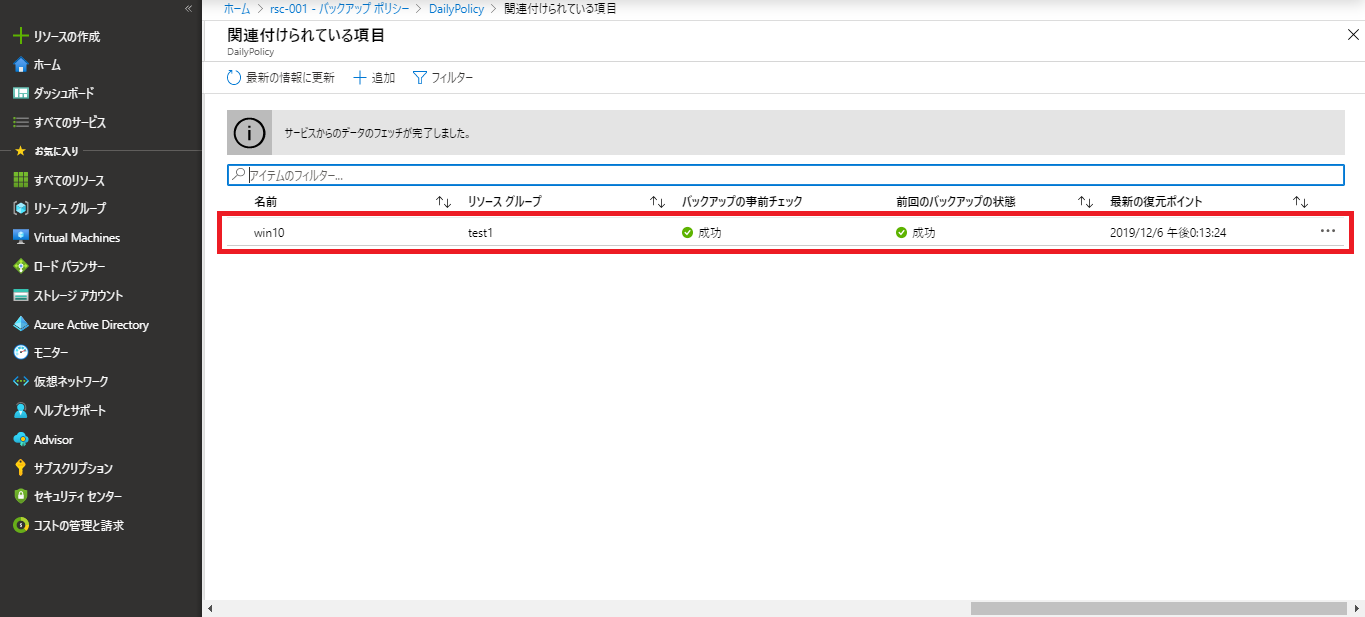Image resolution: width=1365 pixels, height=617 pixels.
Task: Click the Advisor cloud icon
Action: coord(20,439)
